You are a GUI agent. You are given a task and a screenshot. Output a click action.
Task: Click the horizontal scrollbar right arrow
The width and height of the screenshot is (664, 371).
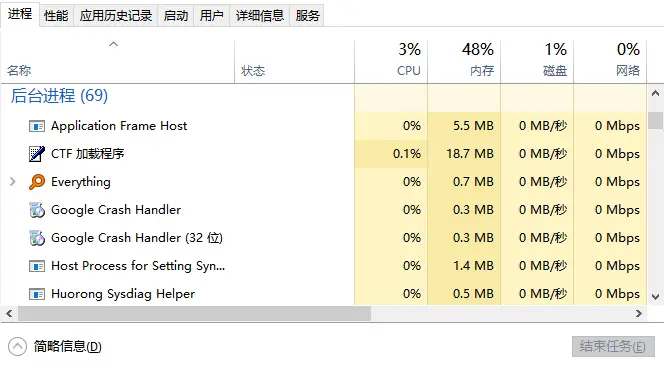639,314
